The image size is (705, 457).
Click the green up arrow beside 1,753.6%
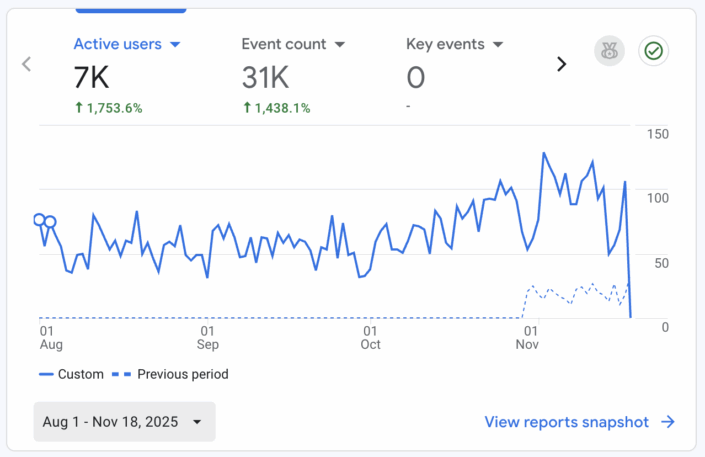pyautogui.click(x=79, y=107)
